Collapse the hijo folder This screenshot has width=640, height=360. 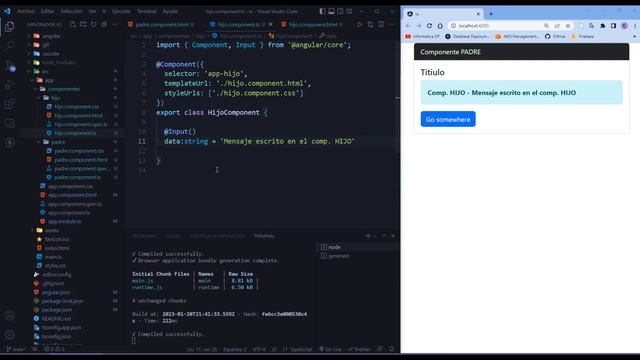(x=56, y=98)
